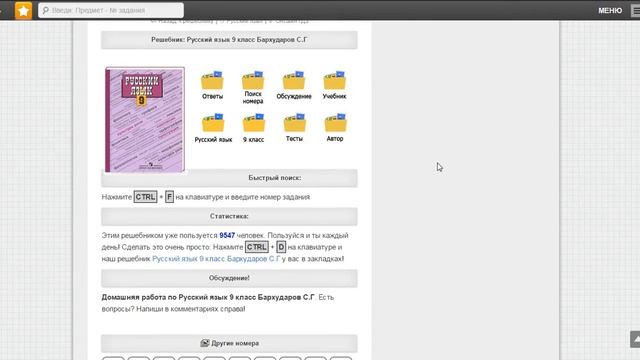Click the Решебник title header bar
The image size is (640, 360).
coord(229,40)
